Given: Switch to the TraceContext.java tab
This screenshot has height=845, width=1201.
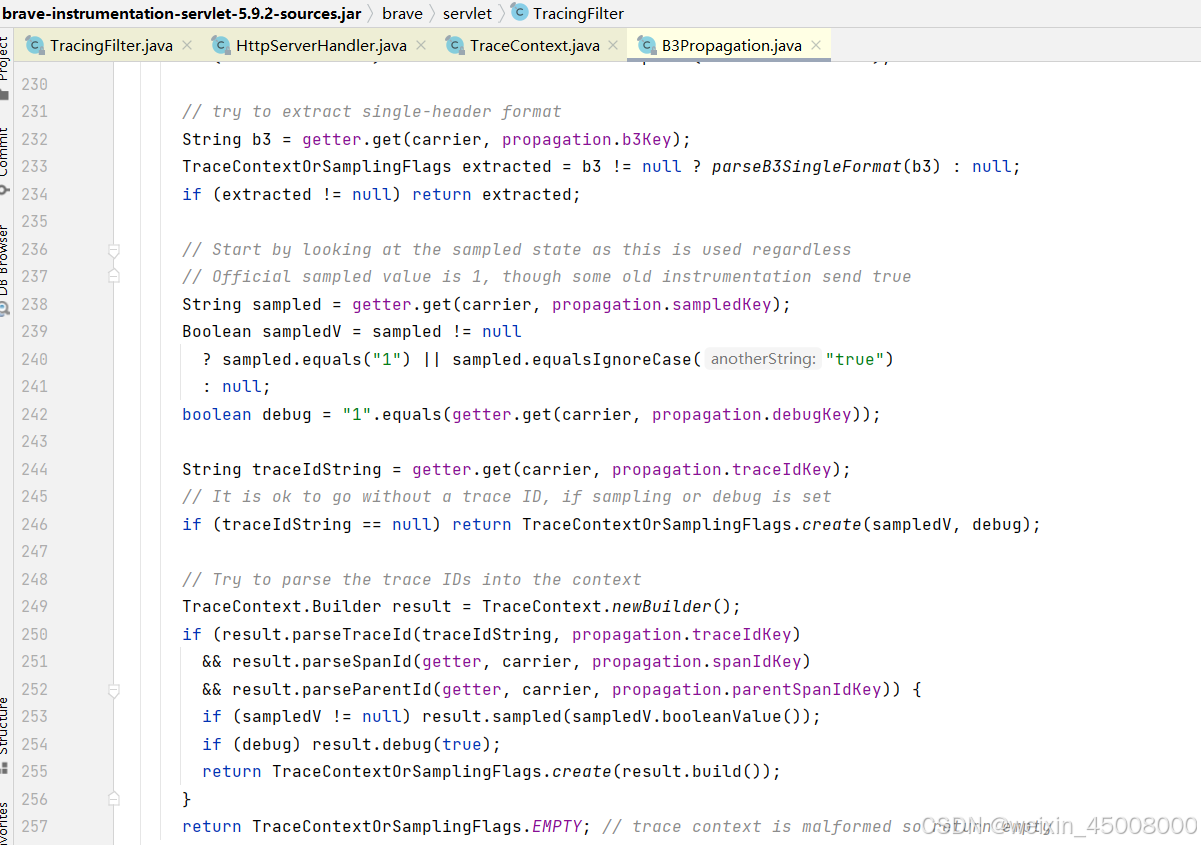Looking at the screenshot, I should (x=535, y=45).
